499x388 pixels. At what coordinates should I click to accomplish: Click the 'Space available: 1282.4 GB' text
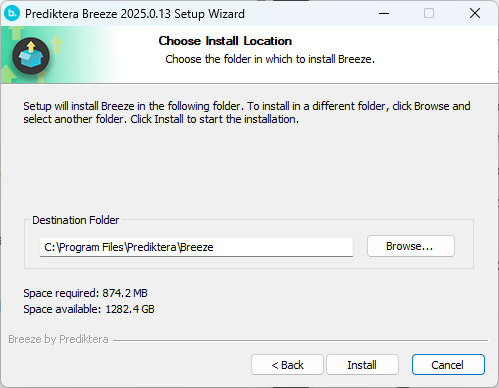tap(89, 309)
